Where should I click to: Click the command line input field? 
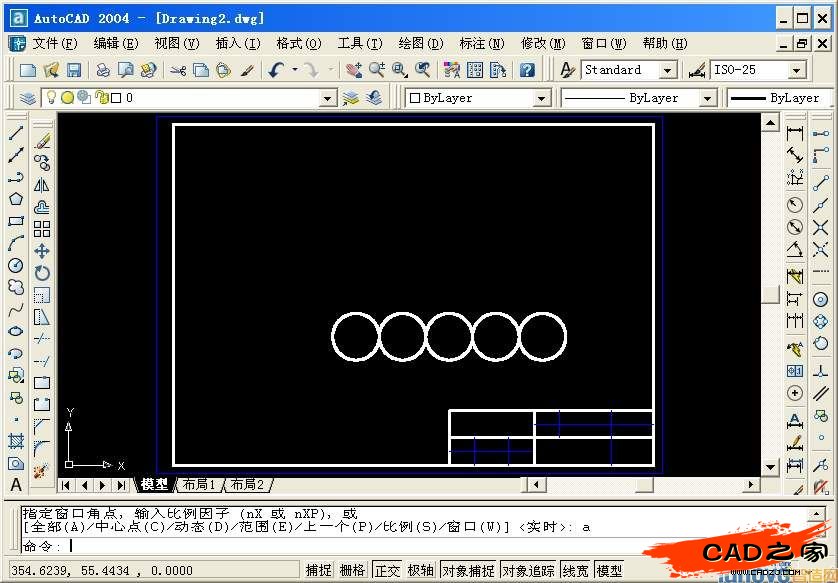point(400,546)
